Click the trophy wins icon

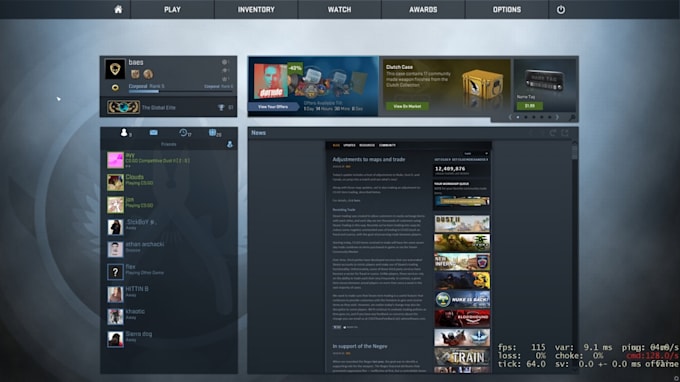(221, 108)
